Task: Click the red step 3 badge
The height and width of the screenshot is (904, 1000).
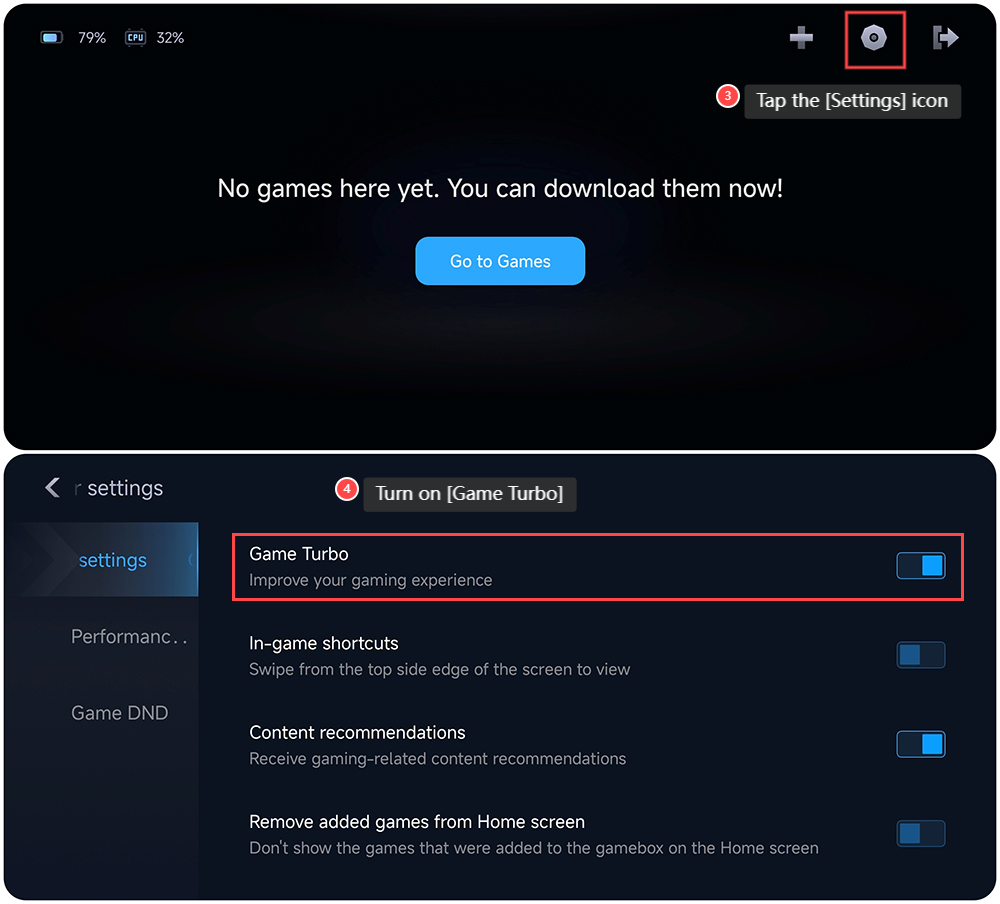Action: (x=727, y=96)
